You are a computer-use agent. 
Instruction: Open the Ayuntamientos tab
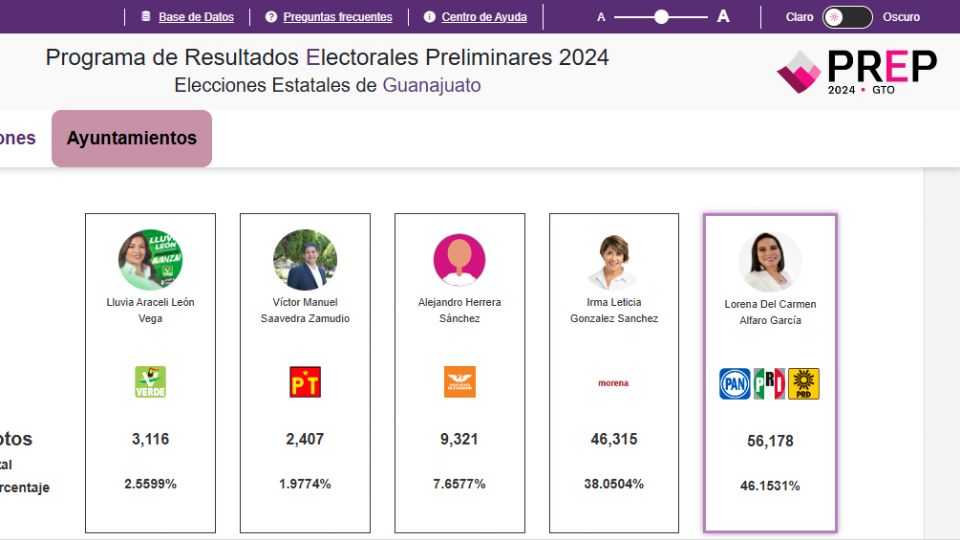[x=132, y=139]
